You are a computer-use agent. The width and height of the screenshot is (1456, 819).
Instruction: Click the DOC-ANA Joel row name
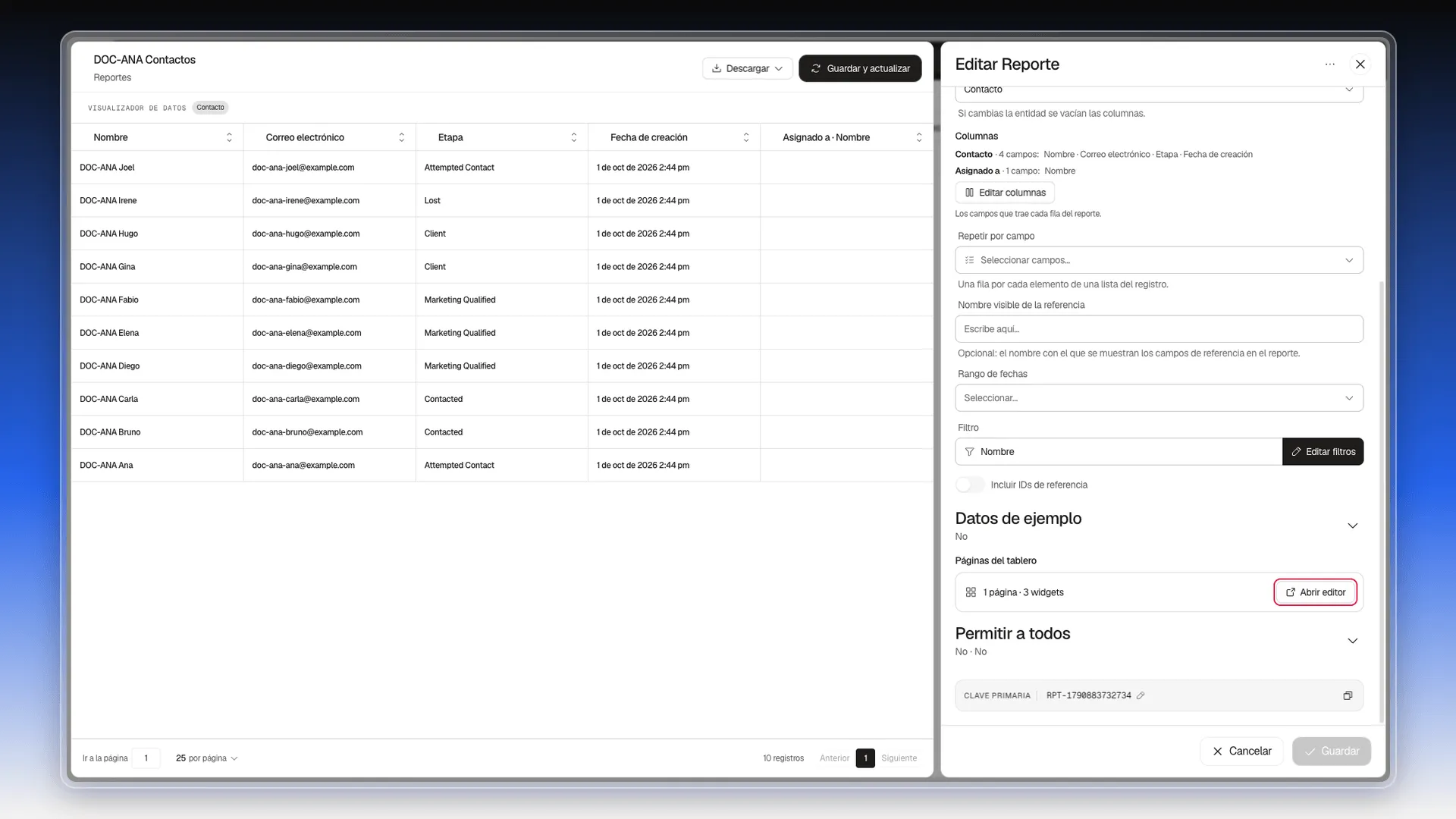(107, 168)
